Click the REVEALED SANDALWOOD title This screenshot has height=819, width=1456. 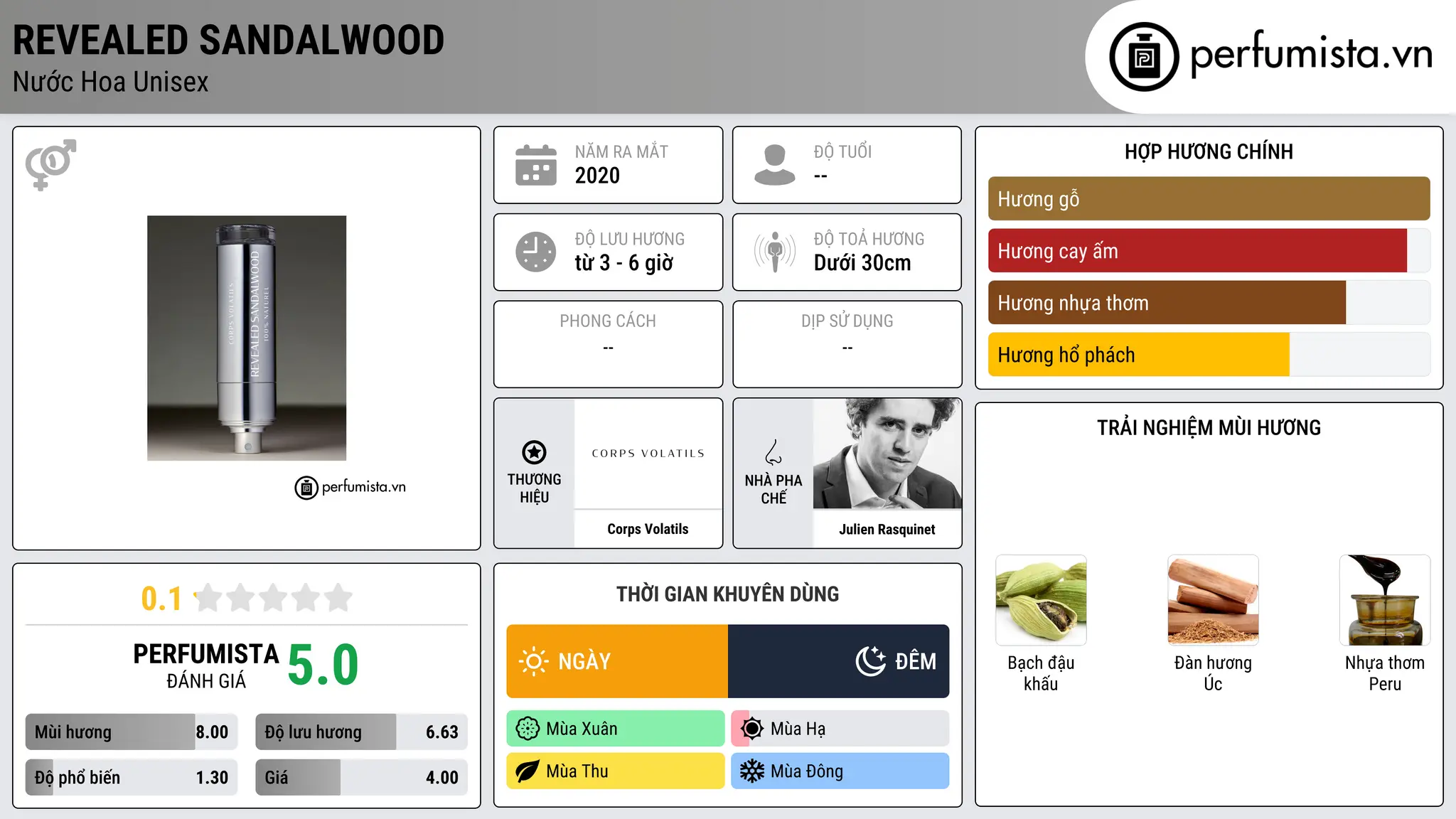[229, 40]
